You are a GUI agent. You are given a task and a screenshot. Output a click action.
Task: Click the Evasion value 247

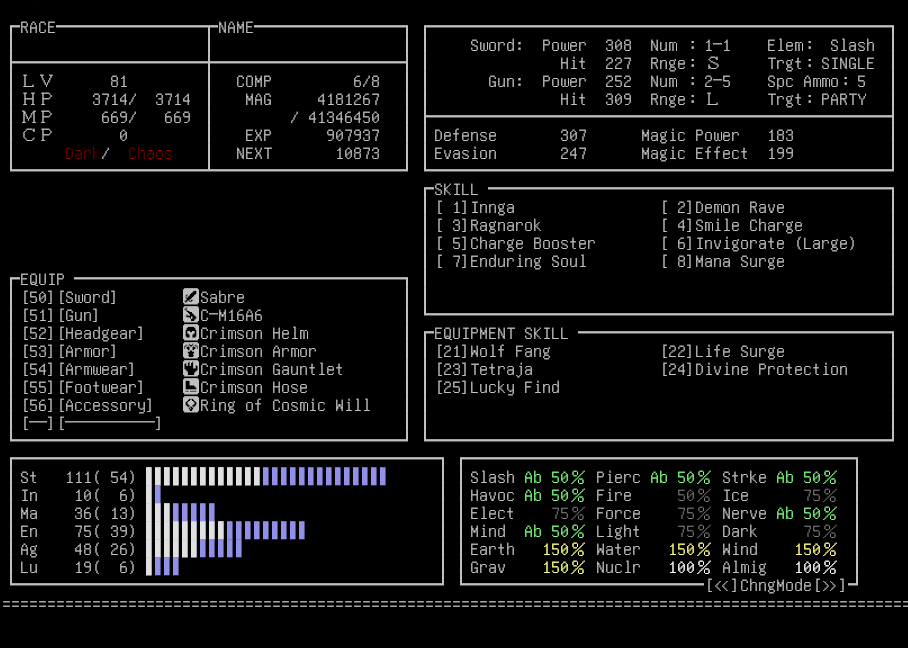point(573,153)
